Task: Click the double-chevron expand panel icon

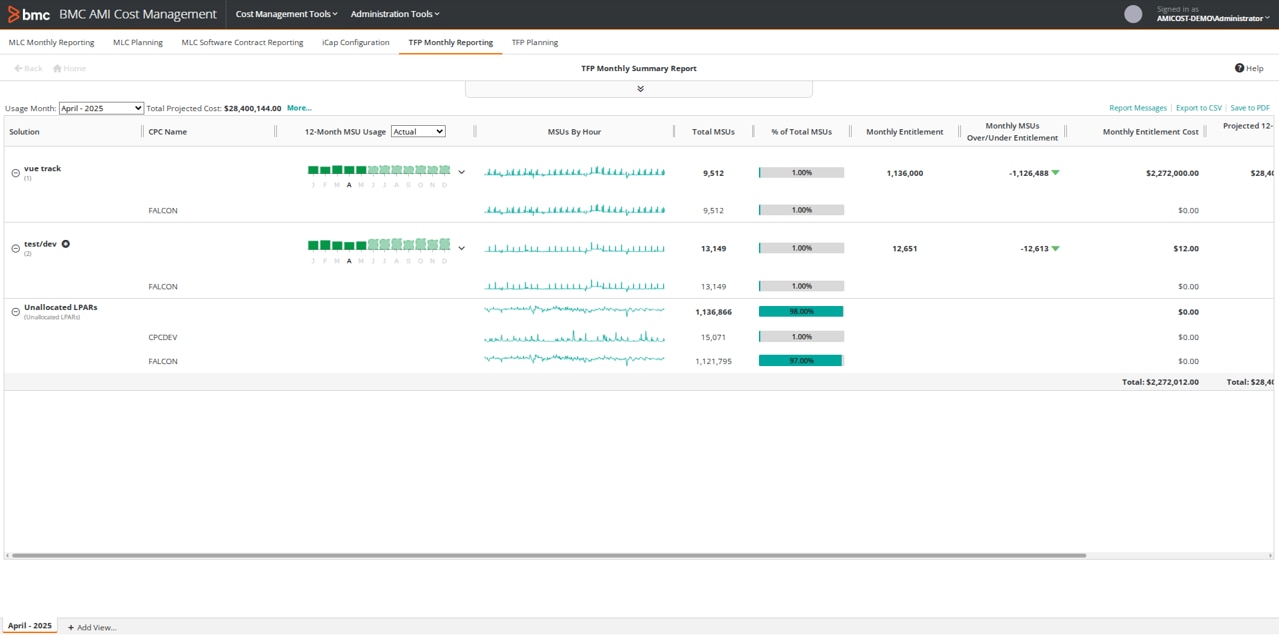Action: [x=640, y=89]
